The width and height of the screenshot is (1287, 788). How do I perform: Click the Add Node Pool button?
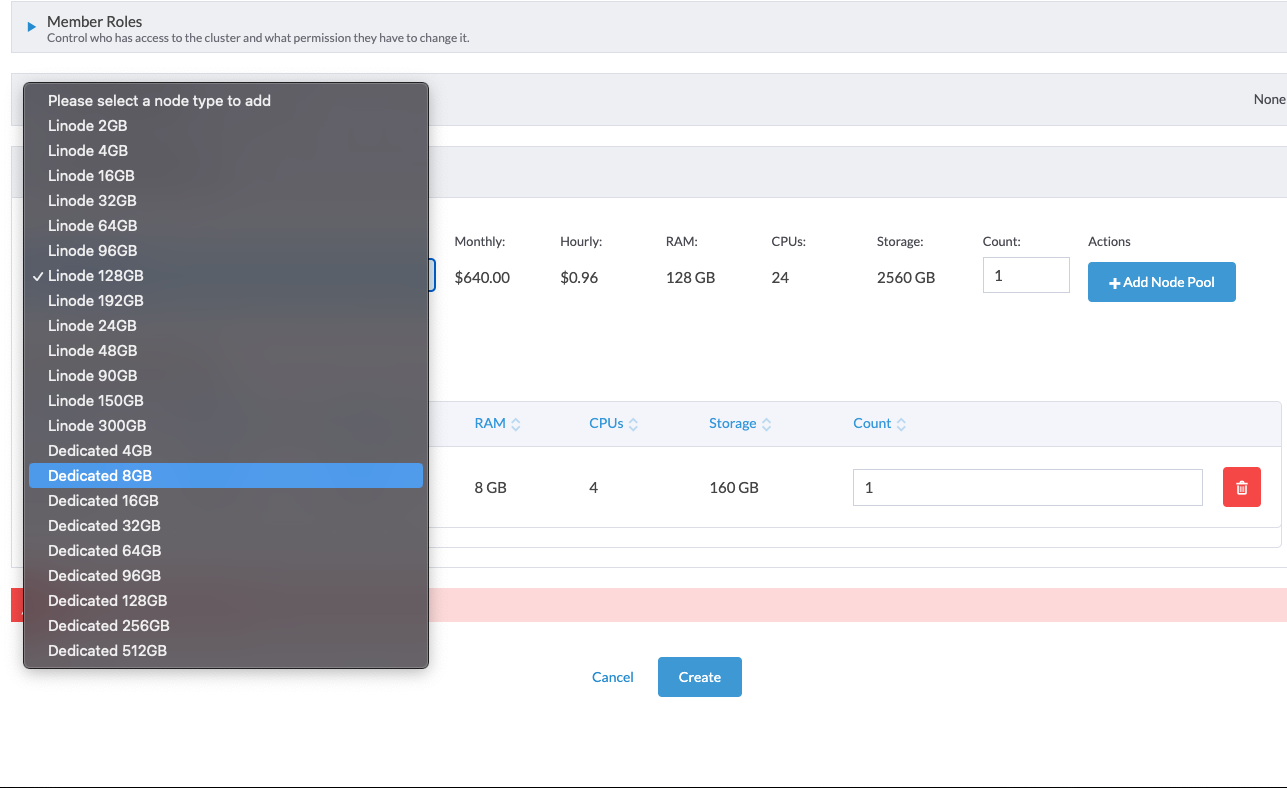(1162, 282)
